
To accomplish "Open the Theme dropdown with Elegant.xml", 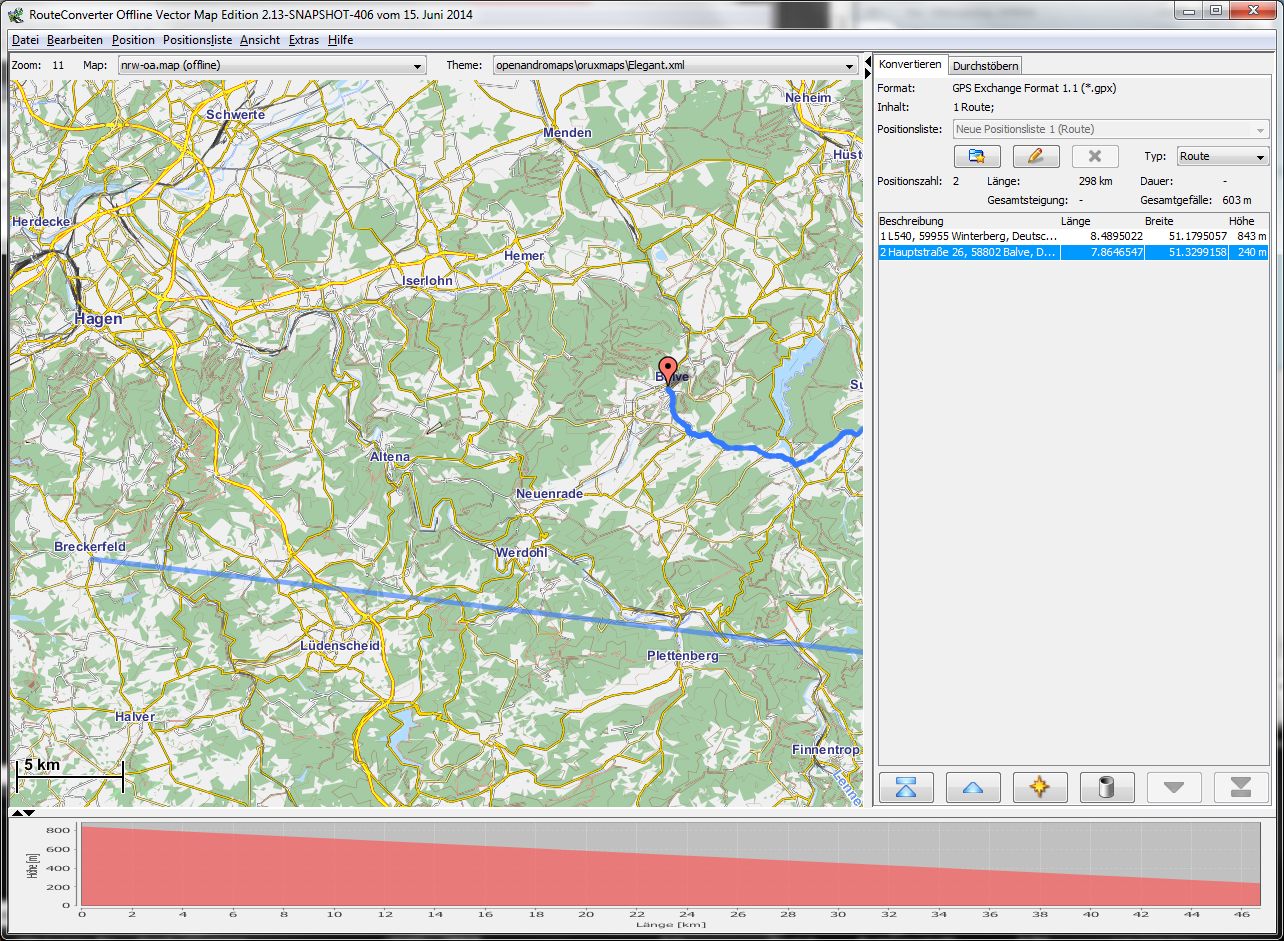I will click(x=673, y=65).
